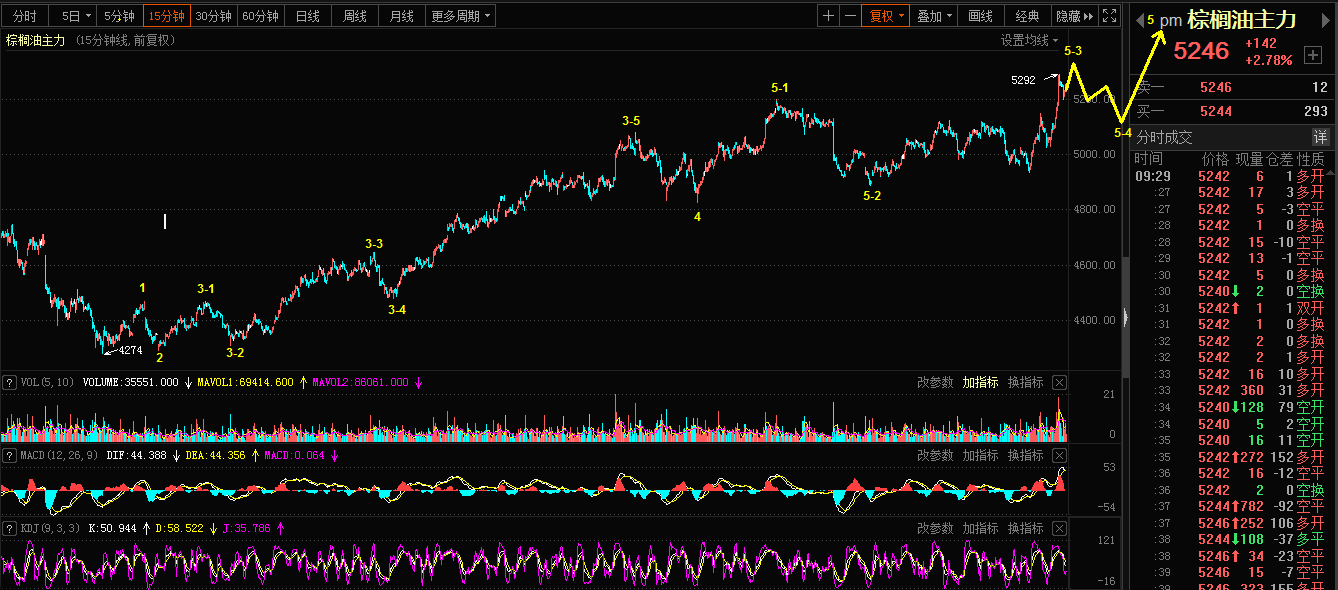Open the 更多周期 dropdown
1338x590 pixels.
(x=460, y=16)
